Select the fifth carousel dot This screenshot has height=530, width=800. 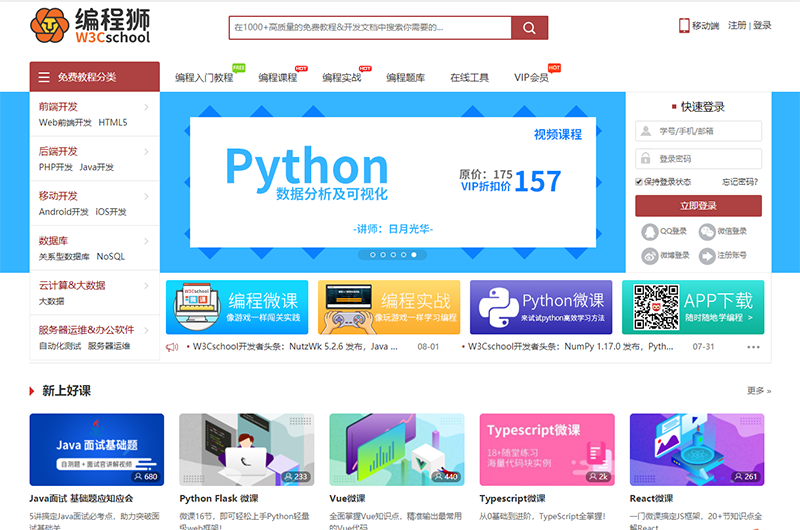(x=414, y=255)
